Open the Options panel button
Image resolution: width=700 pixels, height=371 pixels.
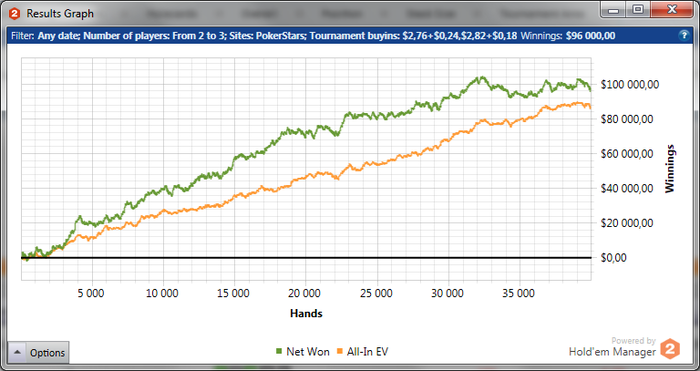(x=38, y=352)
